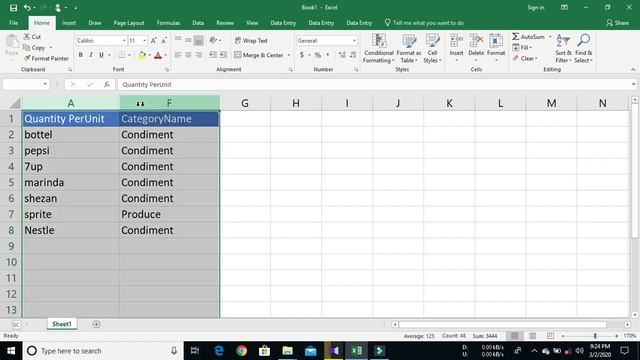
Task: Toggle Align Left
Action: pyautogui.click(x=178, y=55)
